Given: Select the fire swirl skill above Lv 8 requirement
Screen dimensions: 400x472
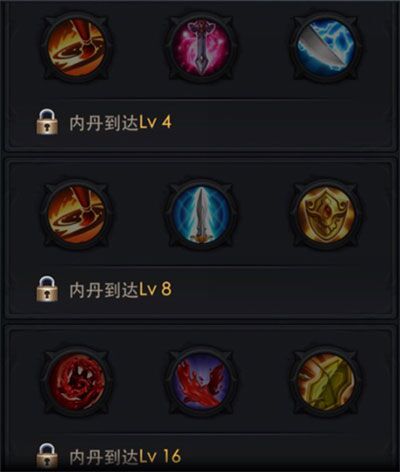Looking at the screenshot, I should 75,215.
